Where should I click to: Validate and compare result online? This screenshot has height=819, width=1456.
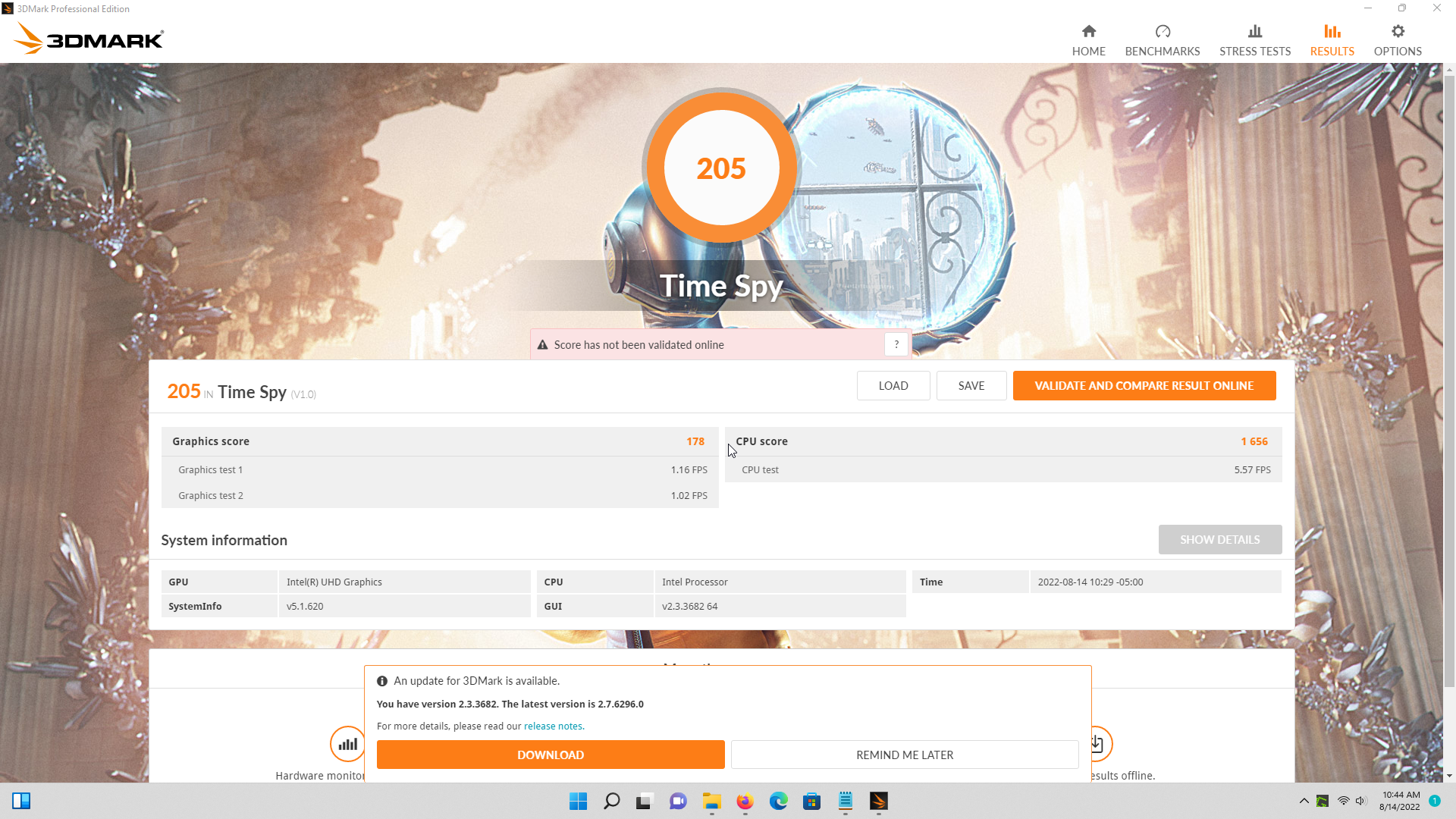tap(1144, 385)
